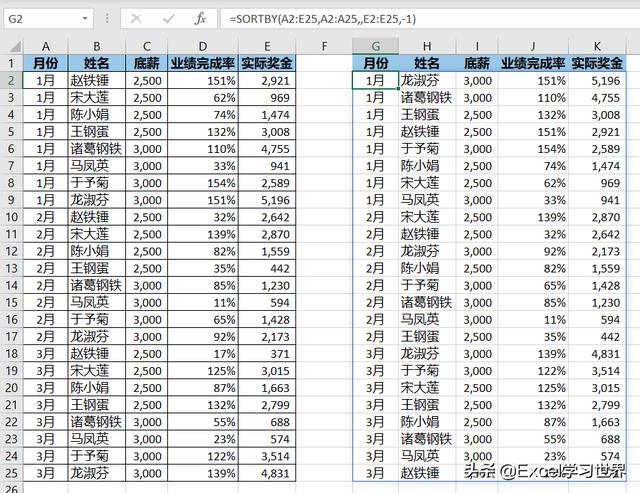Screen dimensions: 640x493
Task: Select row 25 header
Action: [x=11, y=473]
